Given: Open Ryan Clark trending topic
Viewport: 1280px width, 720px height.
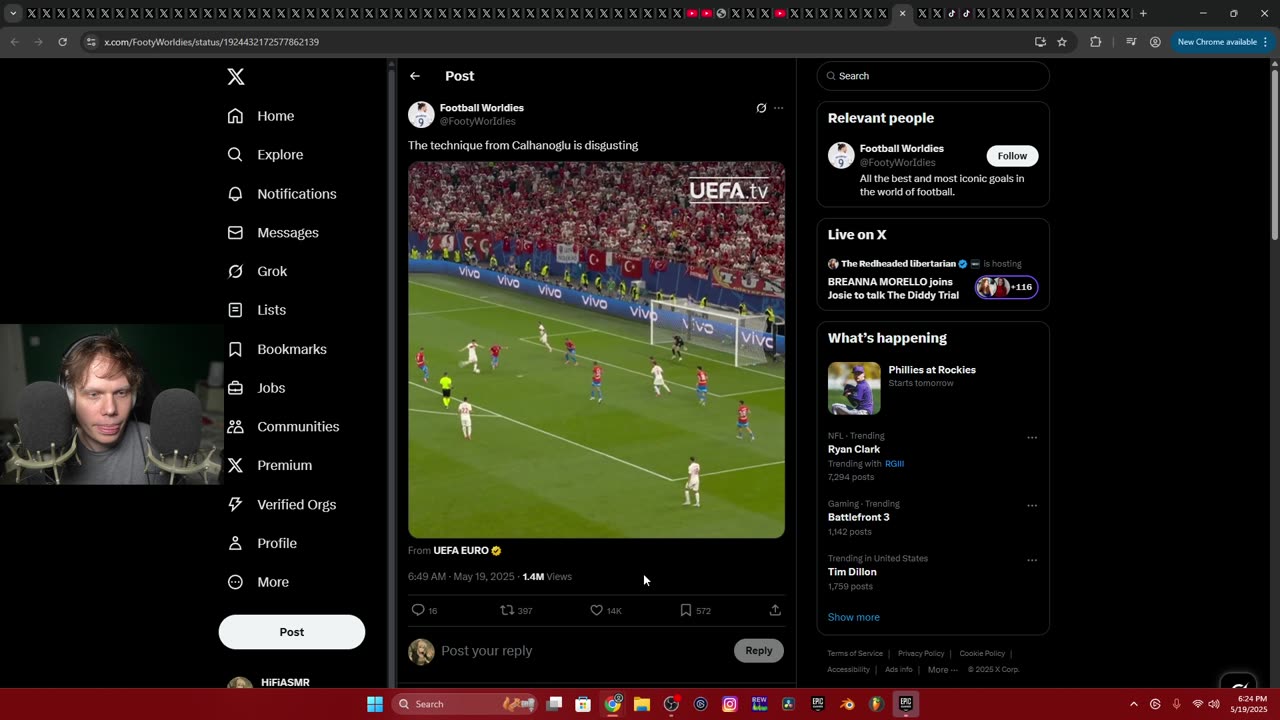Looking at the screenshot, I should 854,450.
